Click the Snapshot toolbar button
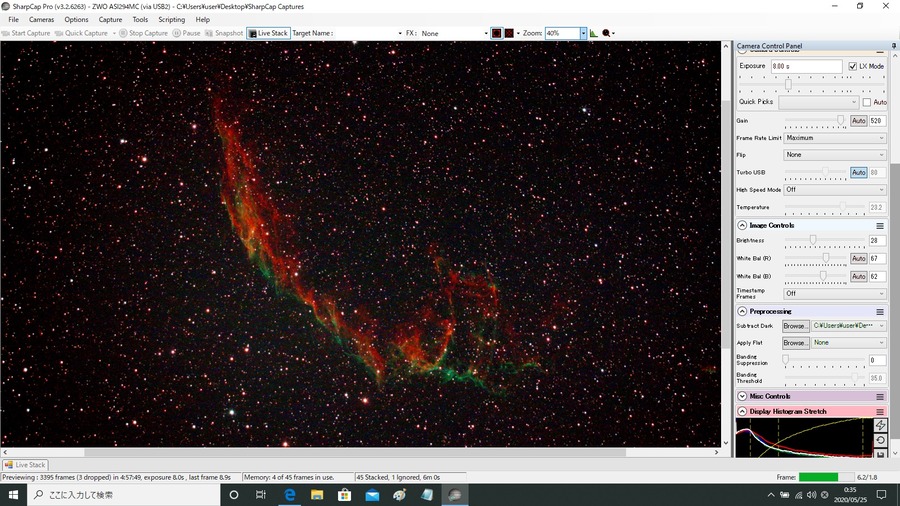Screen dimensions: 900x506 point(224,33)
